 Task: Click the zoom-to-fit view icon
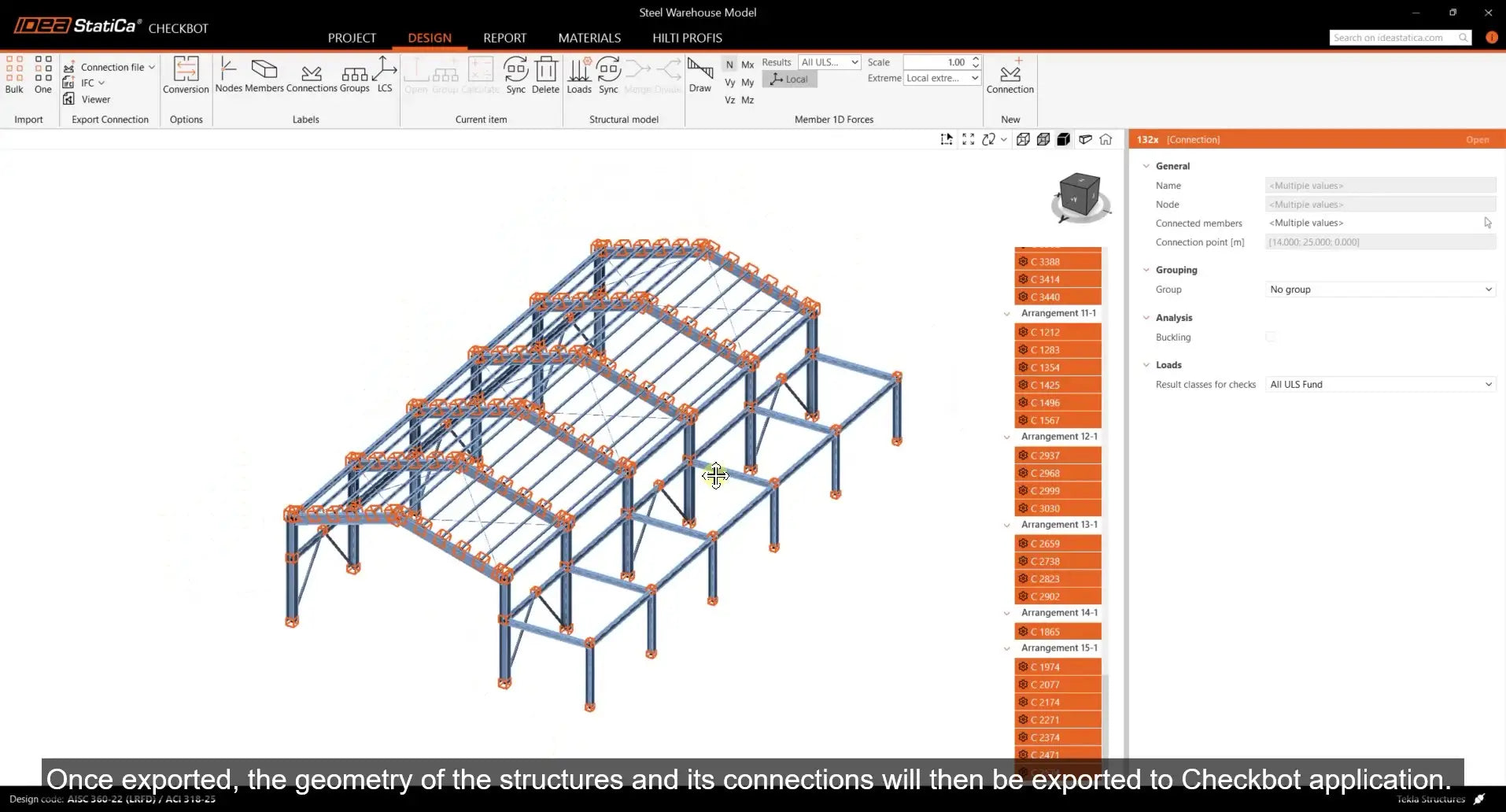click(968, 139)
